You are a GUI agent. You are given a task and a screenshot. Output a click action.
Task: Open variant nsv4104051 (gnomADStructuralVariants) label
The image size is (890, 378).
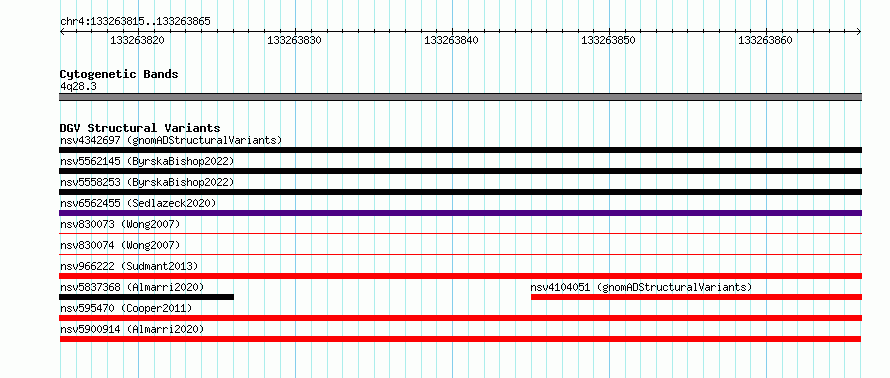(641, 287)
